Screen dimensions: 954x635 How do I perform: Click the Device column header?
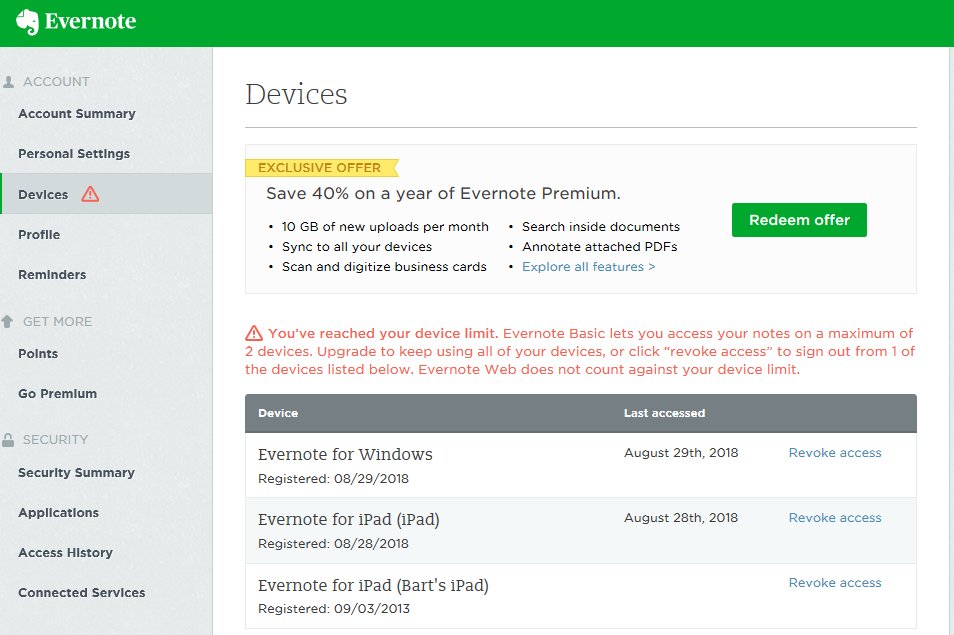coord(278,413)
